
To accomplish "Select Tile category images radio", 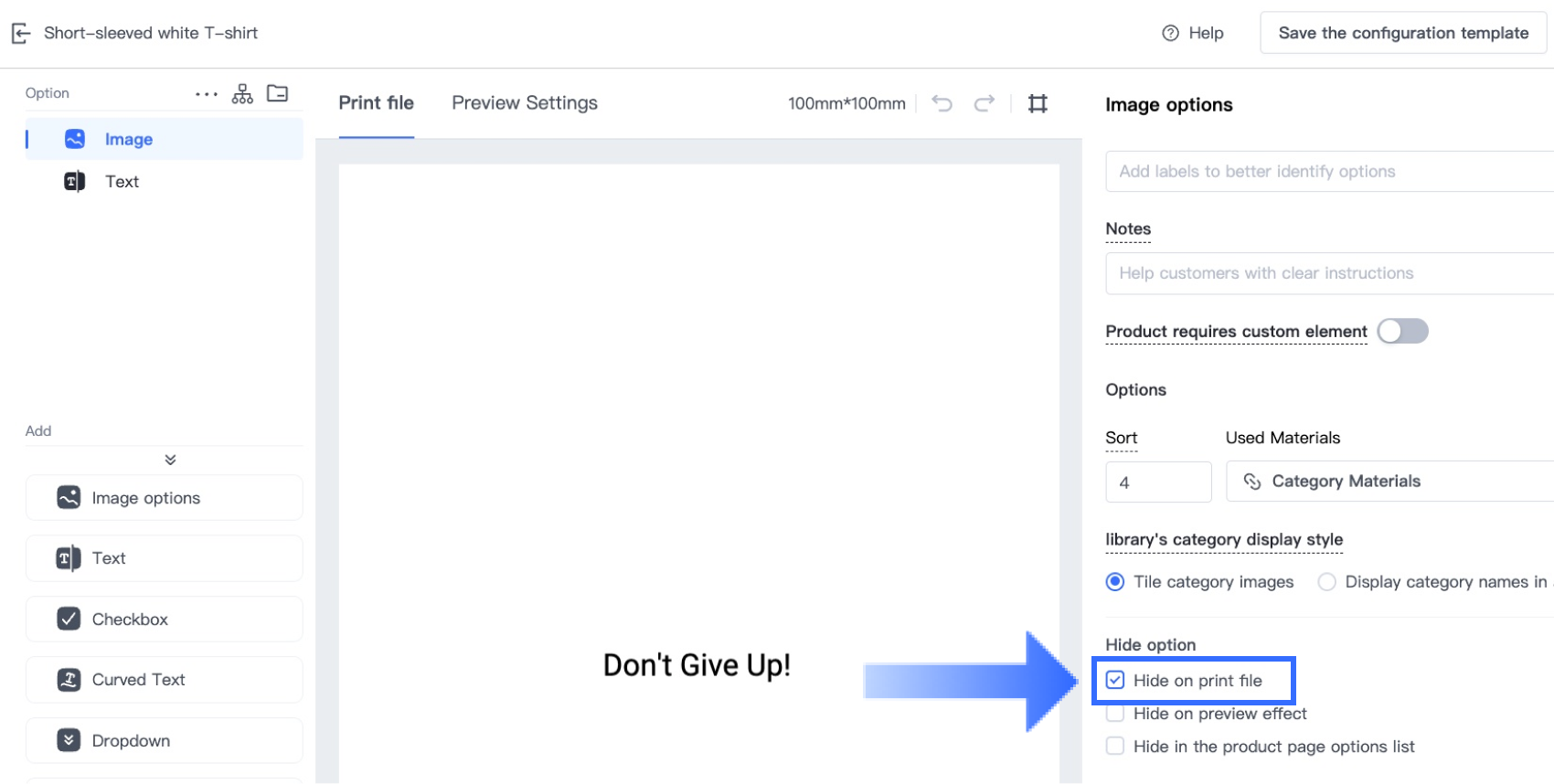I will [x=1115, y=582].
